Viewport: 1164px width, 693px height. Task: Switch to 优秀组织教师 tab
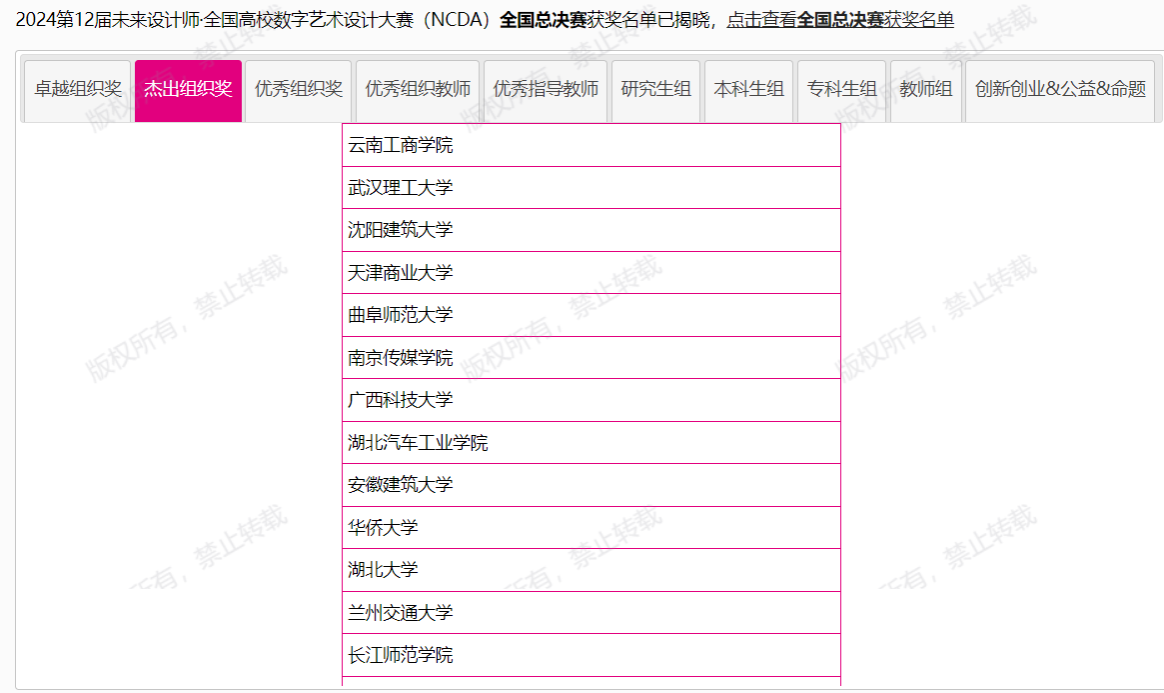(x=417, y=89)
